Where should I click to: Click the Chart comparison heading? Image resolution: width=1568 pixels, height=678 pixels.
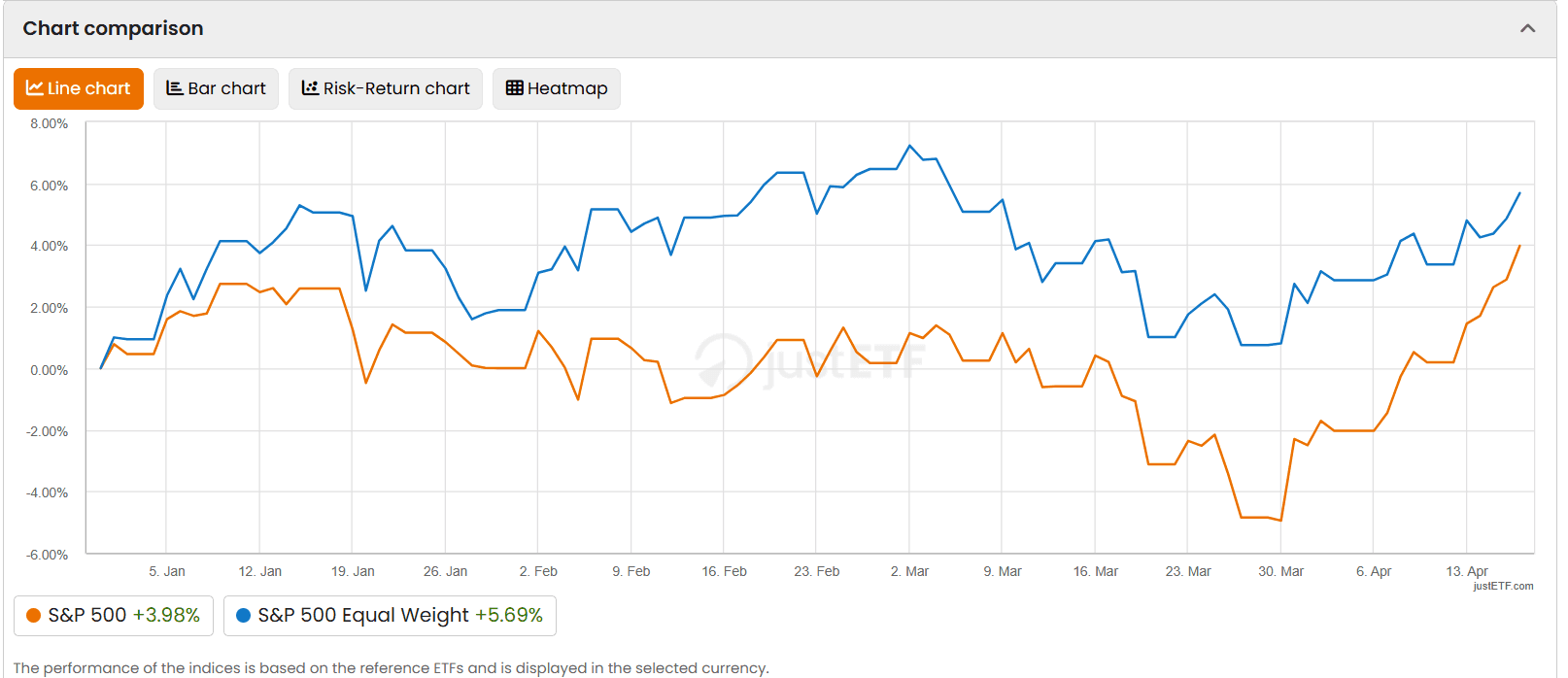[113, 28]
